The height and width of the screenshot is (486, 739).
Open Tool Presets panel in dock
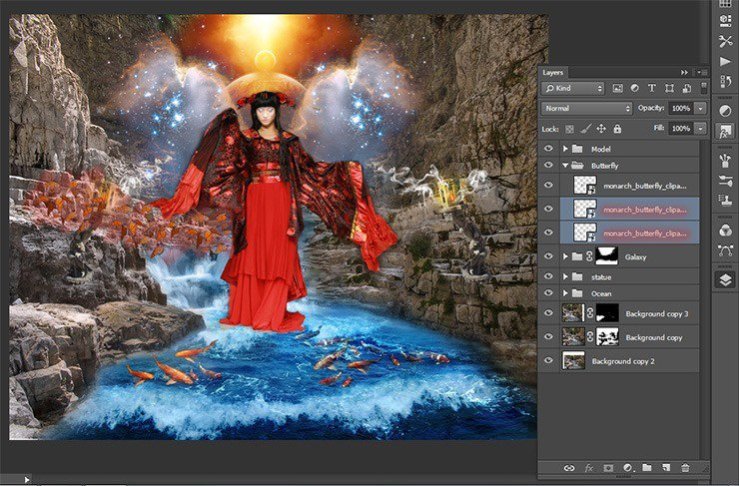(725, 41)
